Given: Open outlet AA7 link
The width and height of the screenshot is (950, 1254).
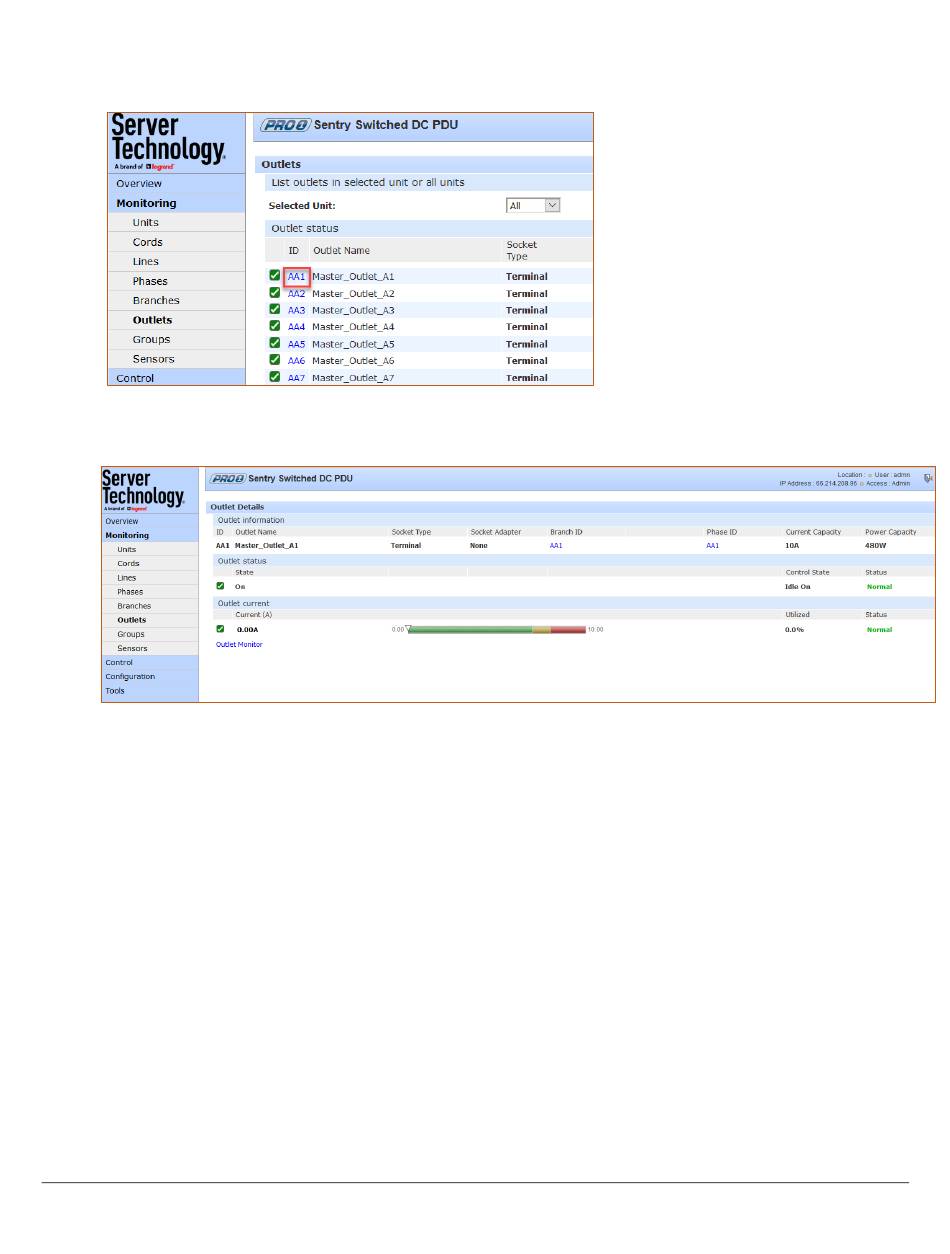Looking at the screenshot, I should (297, 378).
